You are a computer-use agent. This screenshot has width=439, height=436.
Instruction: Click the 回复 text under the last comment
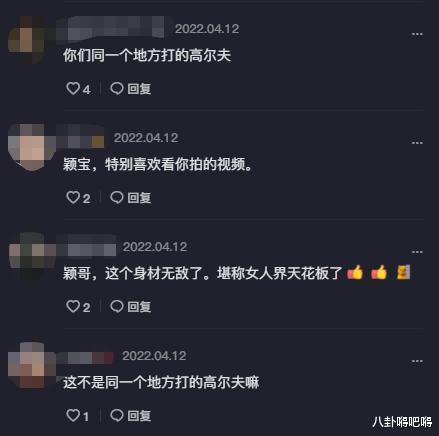[139, 416]
